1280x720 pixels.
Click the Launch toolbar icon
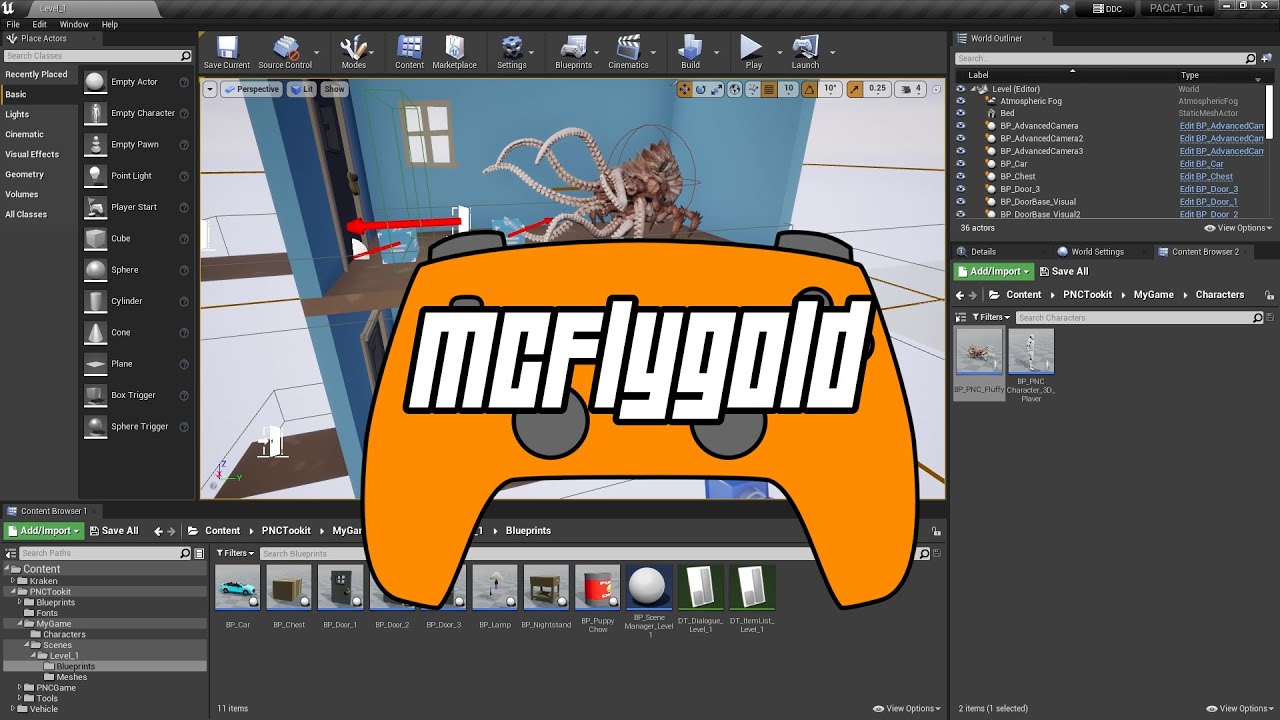coord(805,52)
